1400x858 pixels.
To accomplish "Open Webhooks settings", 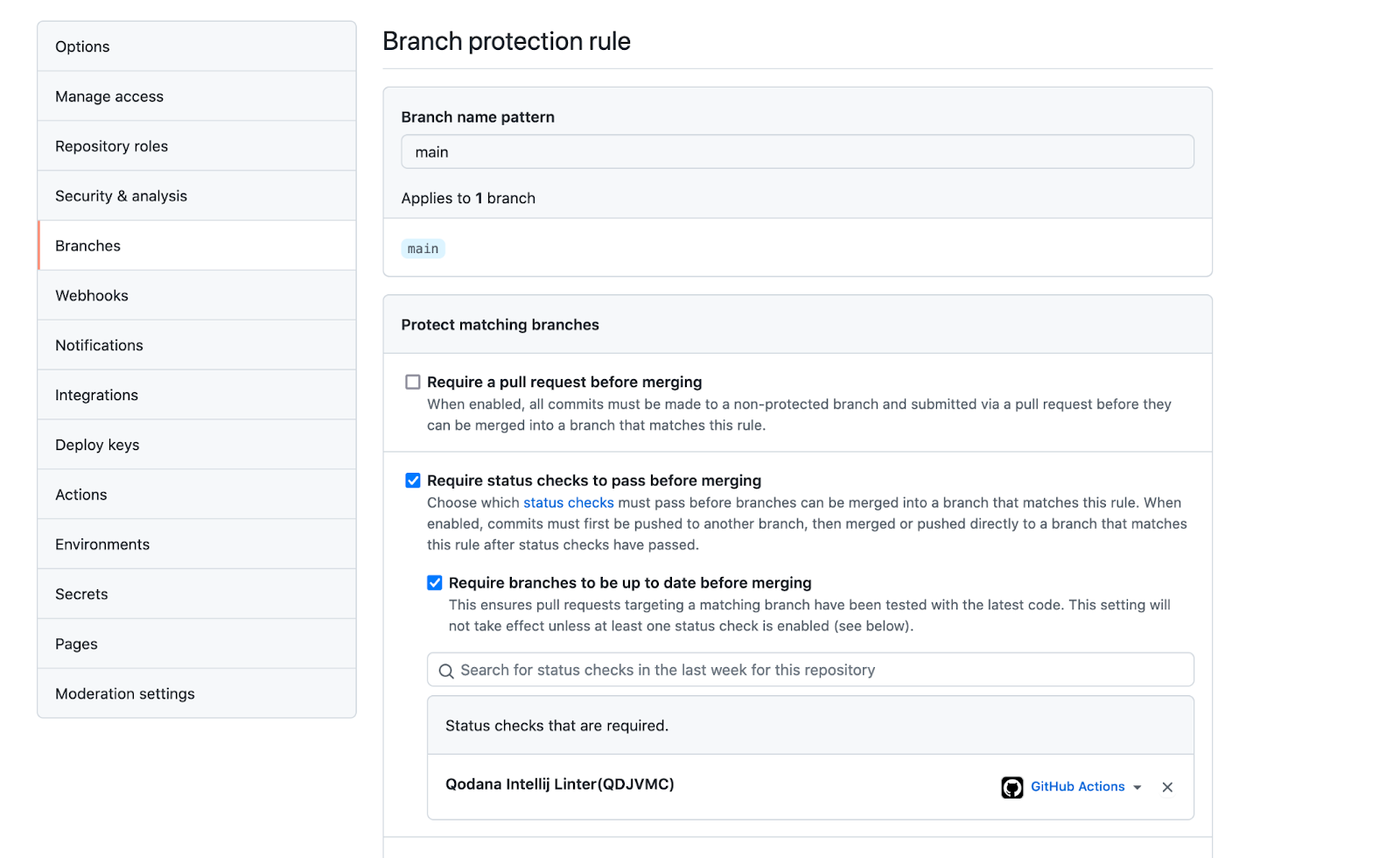I will [196, 296].
